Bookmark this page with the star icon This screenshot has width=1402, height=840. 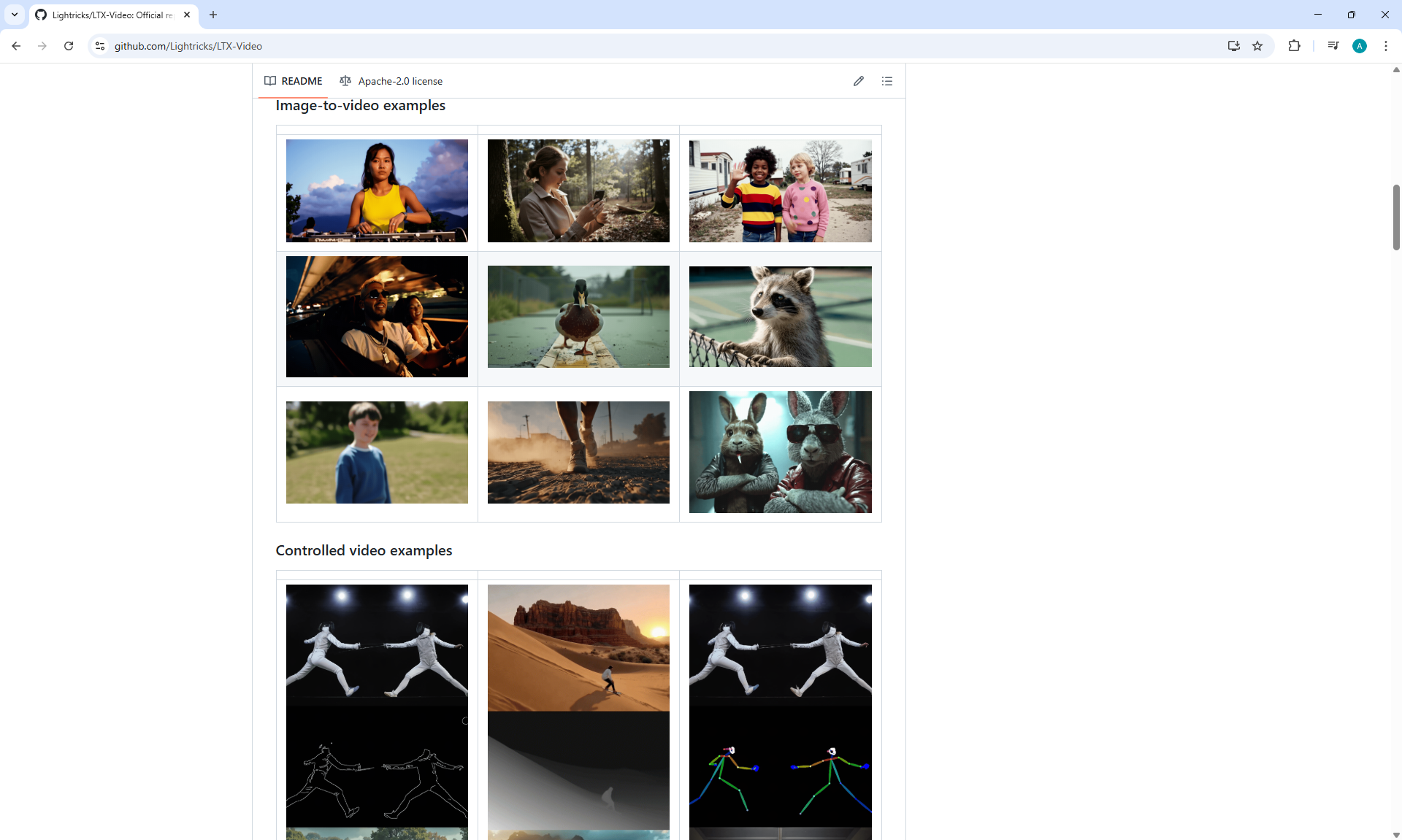click(x=1257, y=46)
